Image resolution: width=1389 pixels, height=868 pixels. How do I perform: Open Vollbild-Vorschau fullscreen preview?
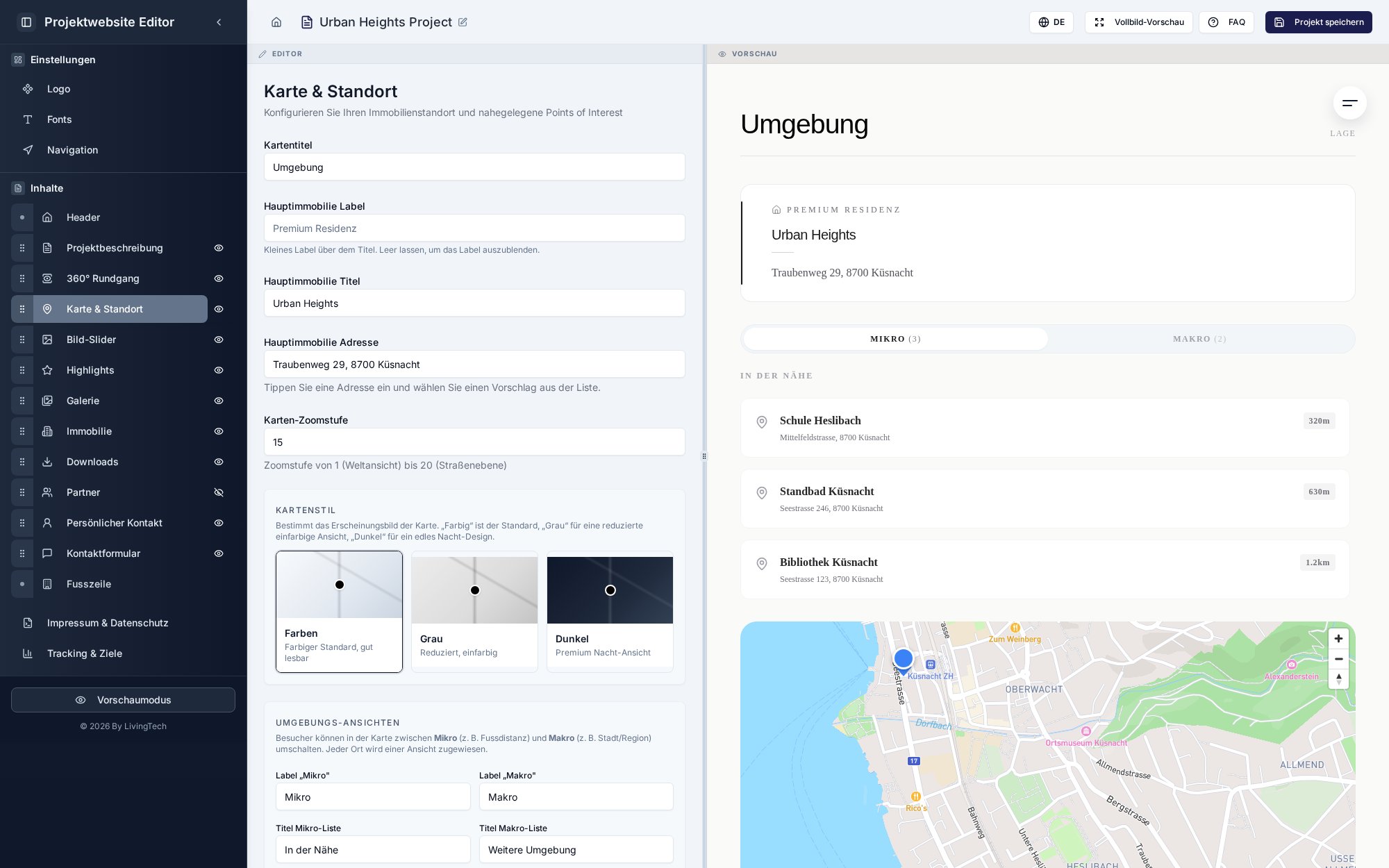tap(1139, 22)
